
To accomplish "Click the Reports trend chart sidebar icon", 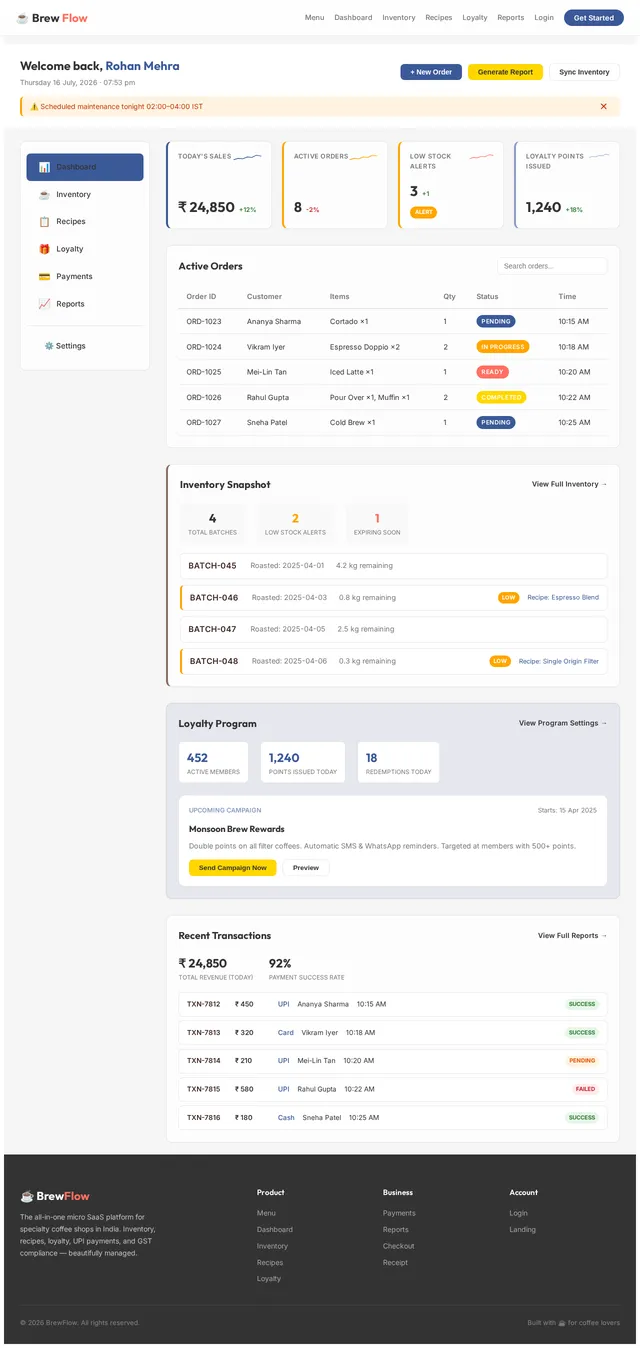I will [x=44, y=304].
